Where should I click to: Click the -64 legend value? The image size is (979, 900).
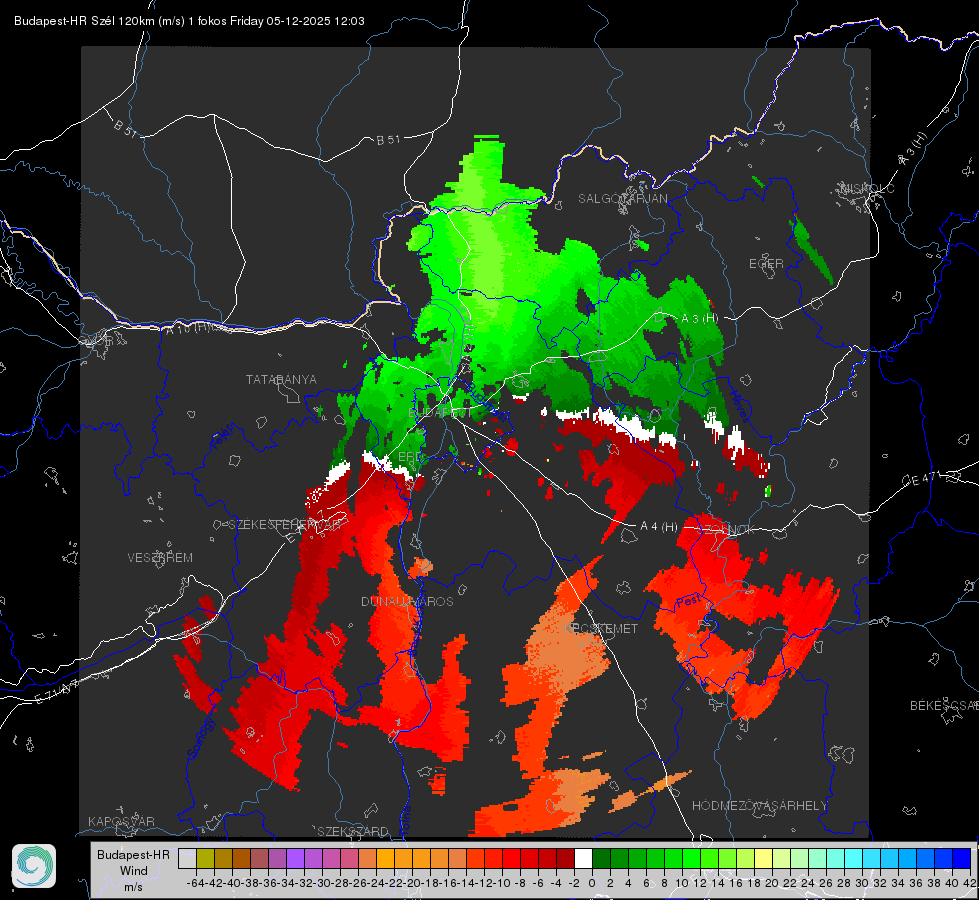pyautogui.click(x=196, y=883)
